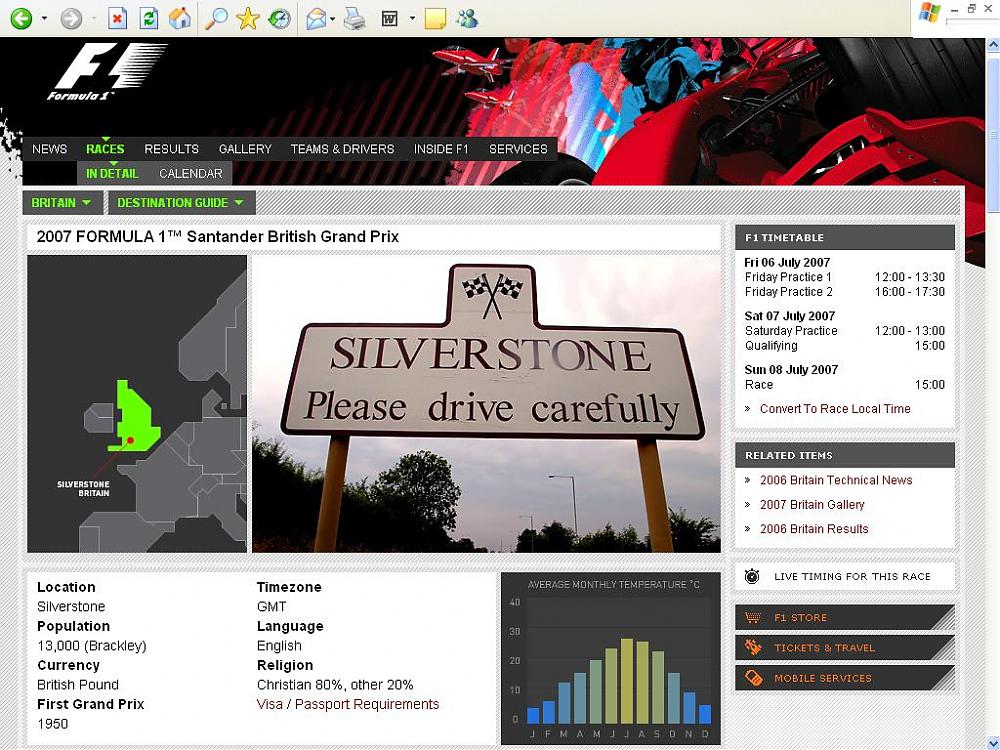This screenshot has width=1000, height=750.
Task: Click the Christian 80%, other 20% text
Action: point(335,684)
